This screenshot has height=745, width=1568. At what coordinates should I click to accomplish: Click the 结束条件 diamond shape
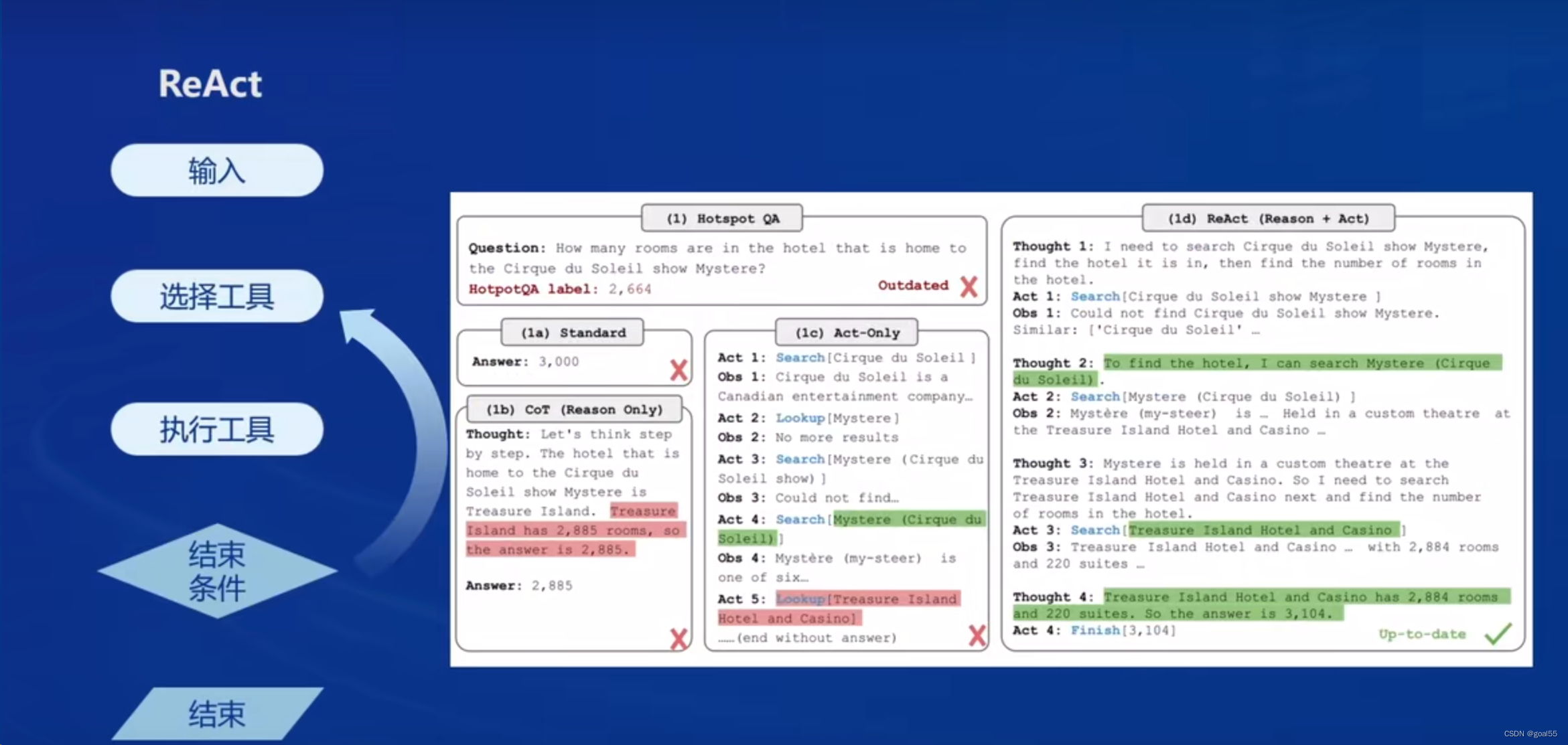pos(217,571)
